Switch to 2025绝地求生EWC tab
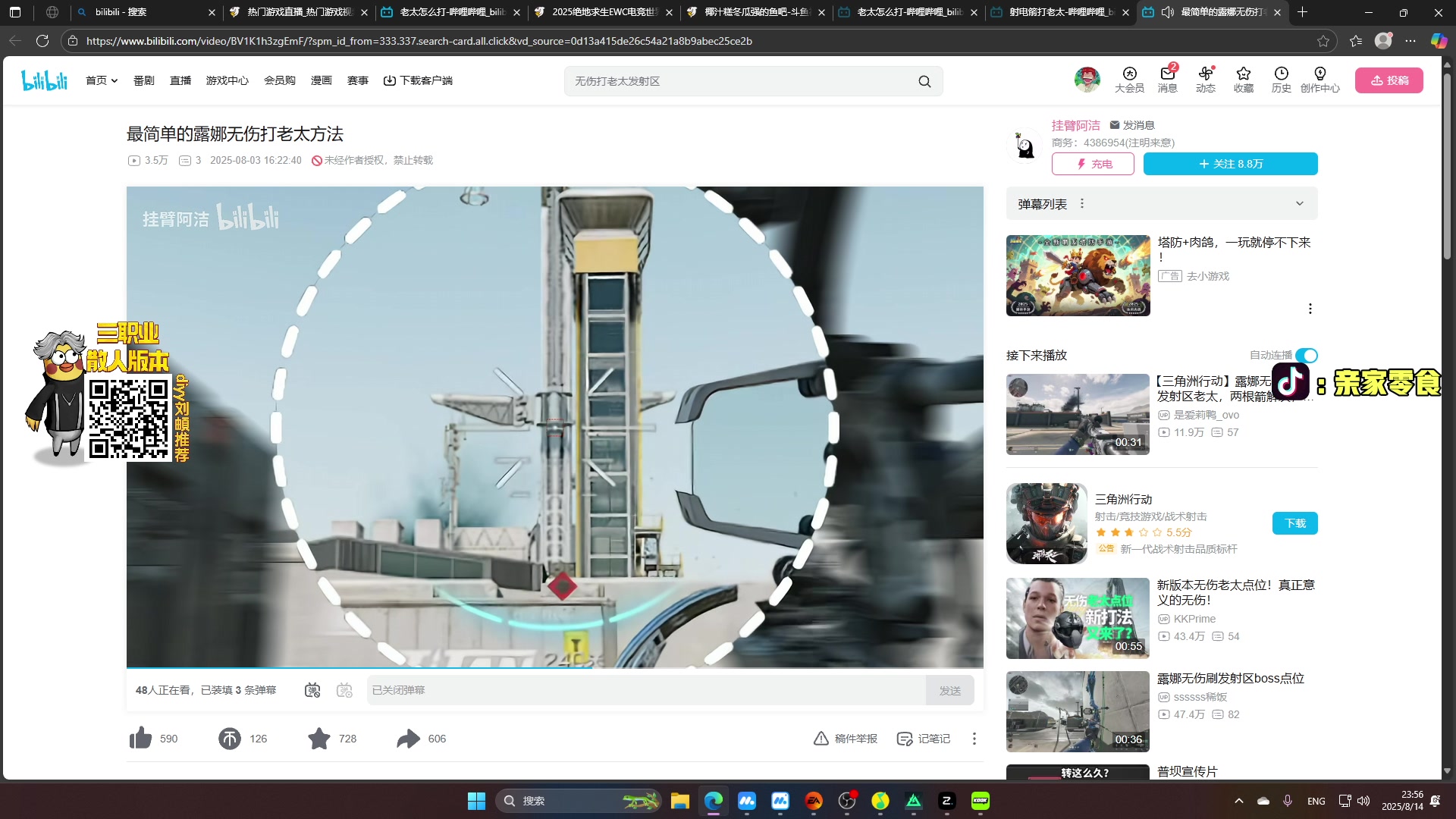1456x819 pixels. [604, 12]
